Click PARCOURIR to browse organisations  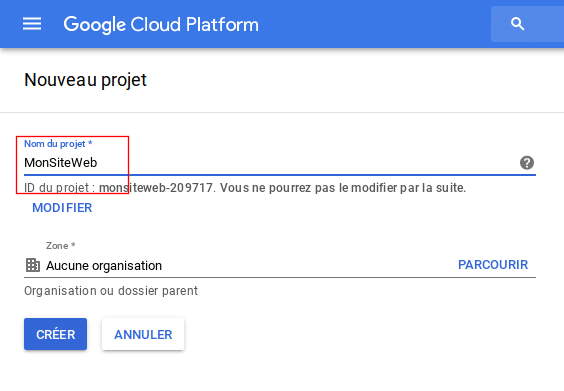(x=493, y=265)
